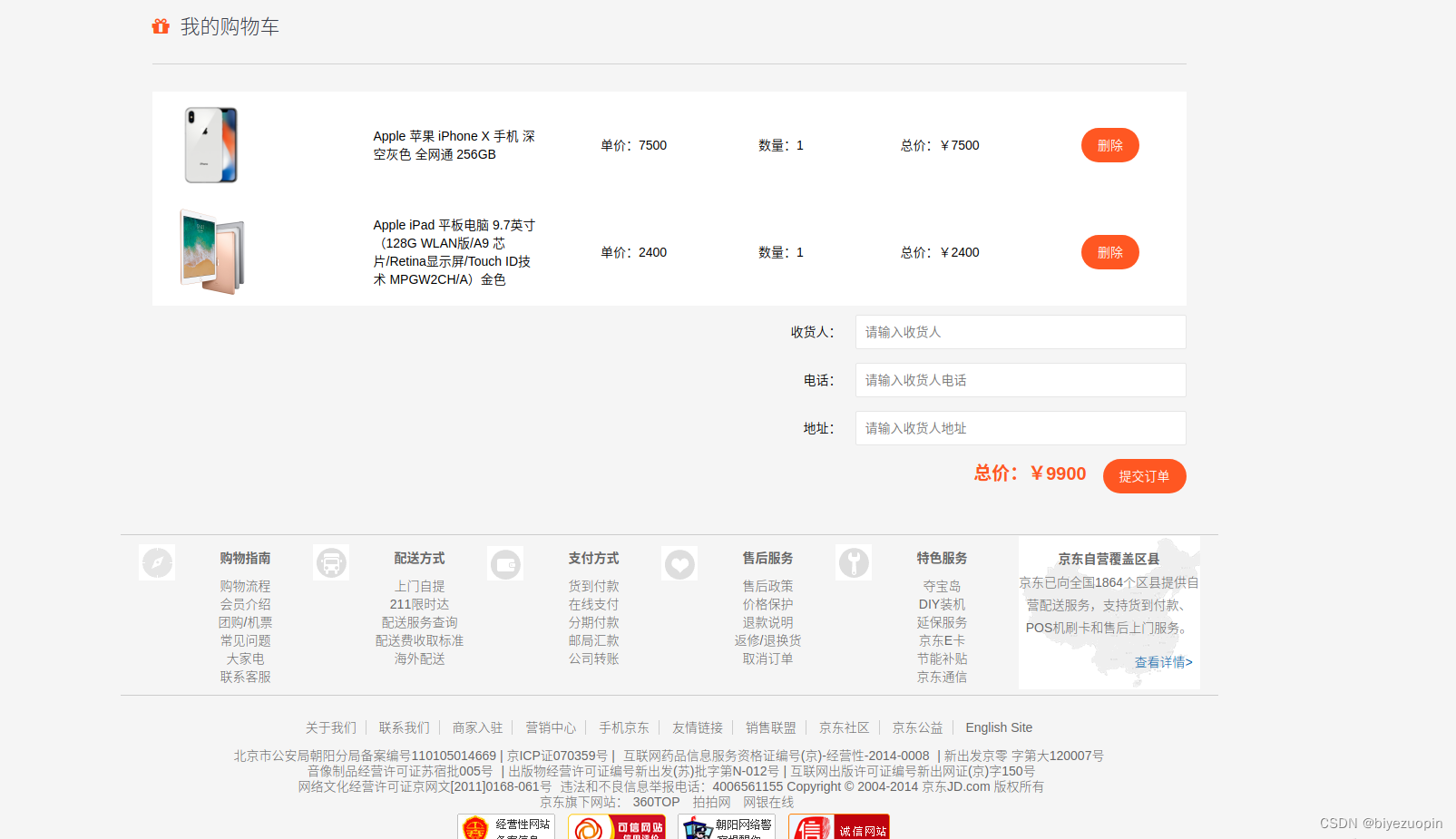Open the 京东E卡 link
Screen dimensions: 1456x839
[x=943, y=640]
